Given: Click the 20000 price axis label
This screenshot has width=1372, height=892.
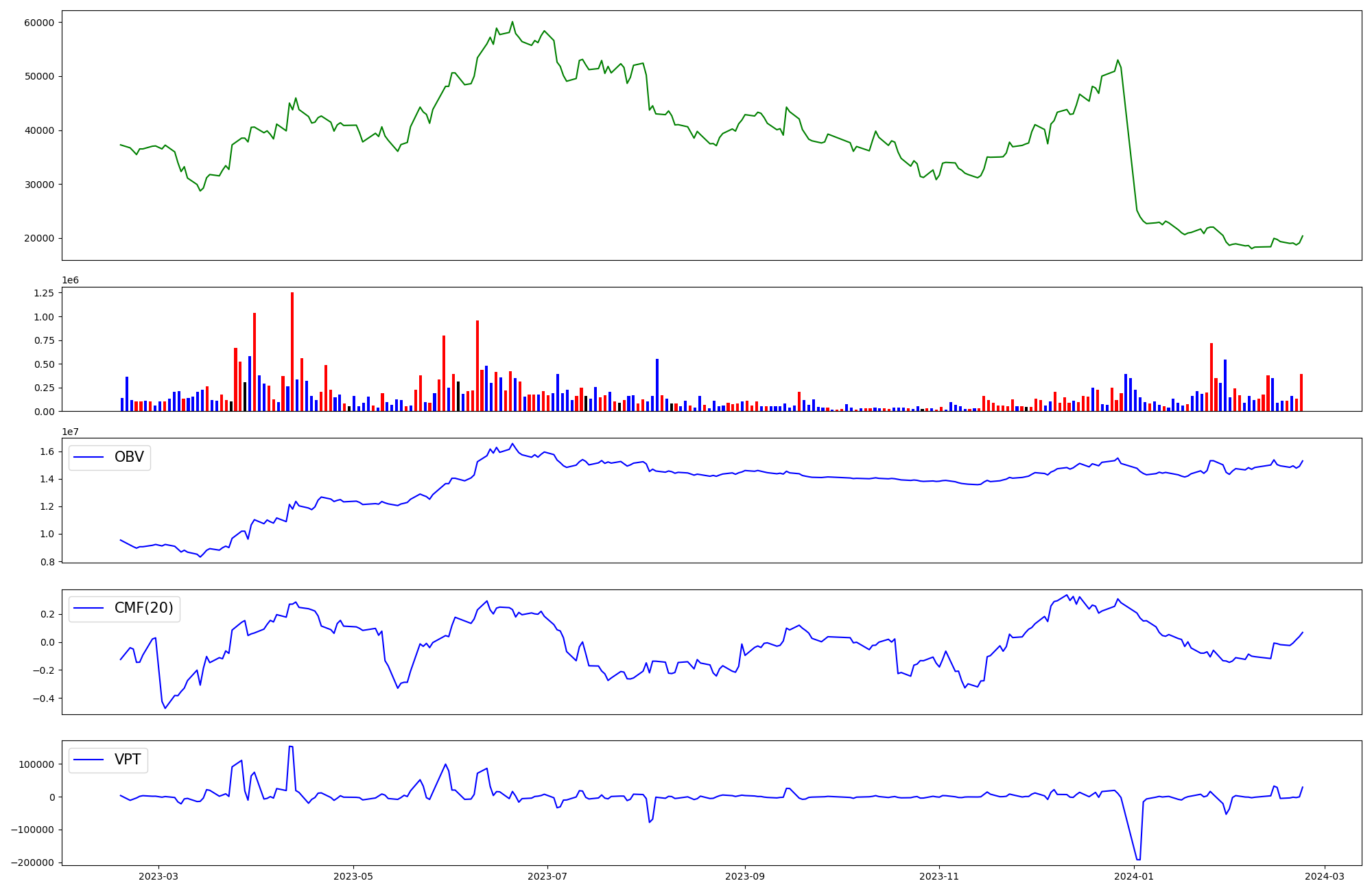Looking at the screenshot, I should (x=38, y=239).
